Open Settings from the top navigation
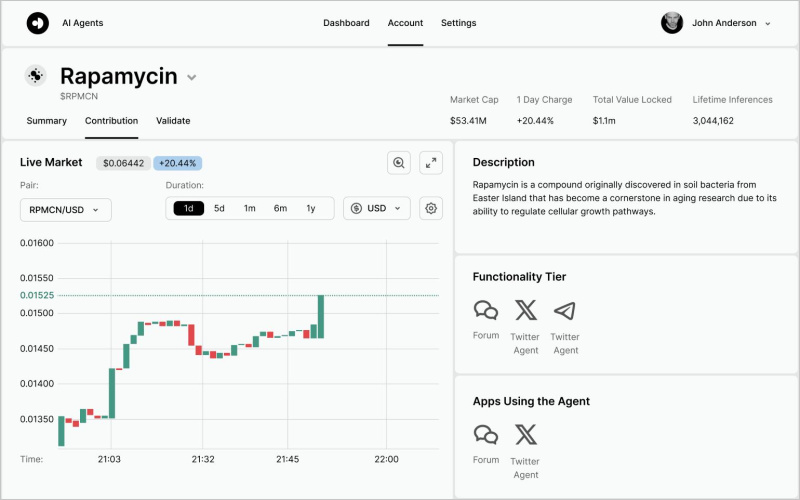The image size is (800, 500). point(458,23)
